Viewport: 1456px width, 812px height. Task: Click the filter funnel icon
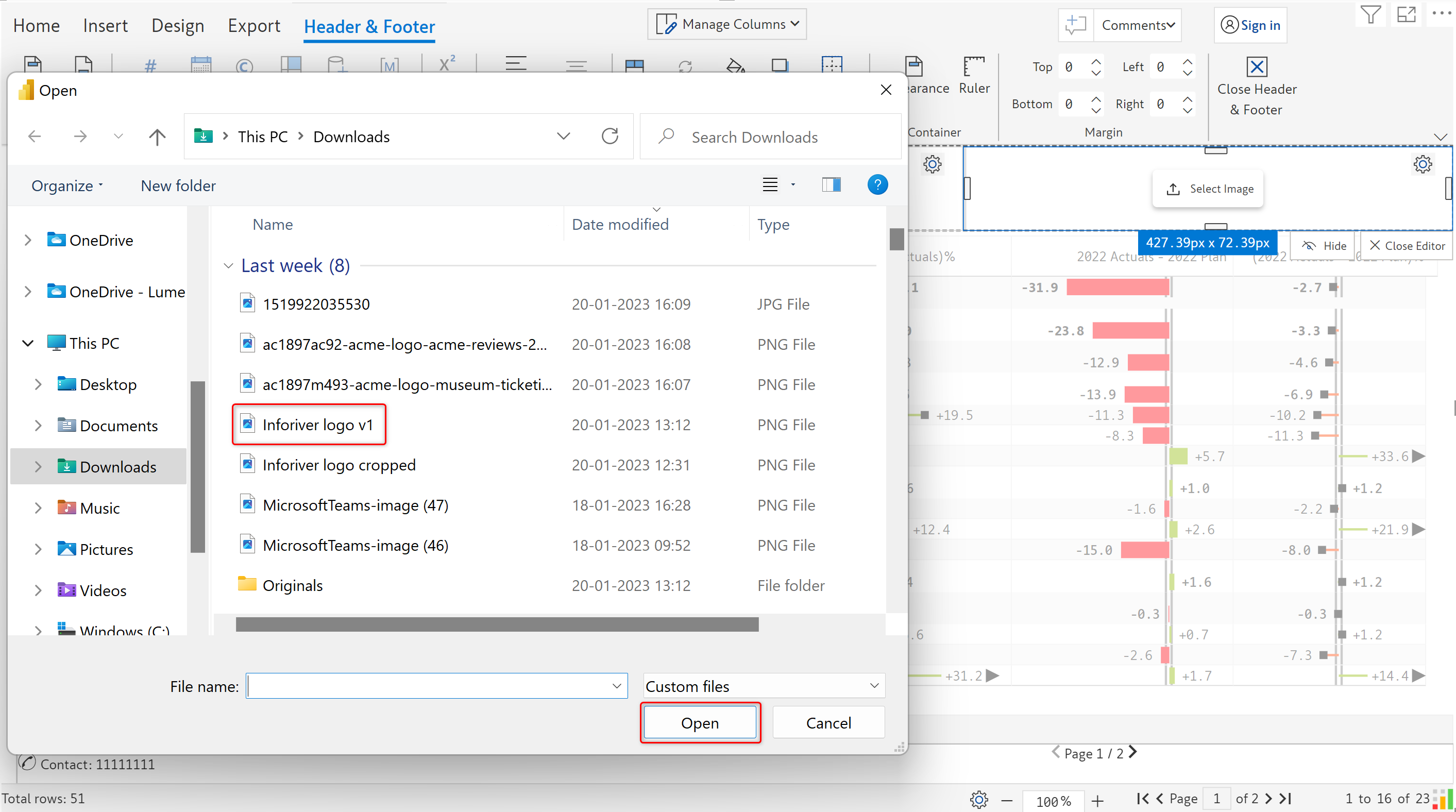pos(1370,14)
